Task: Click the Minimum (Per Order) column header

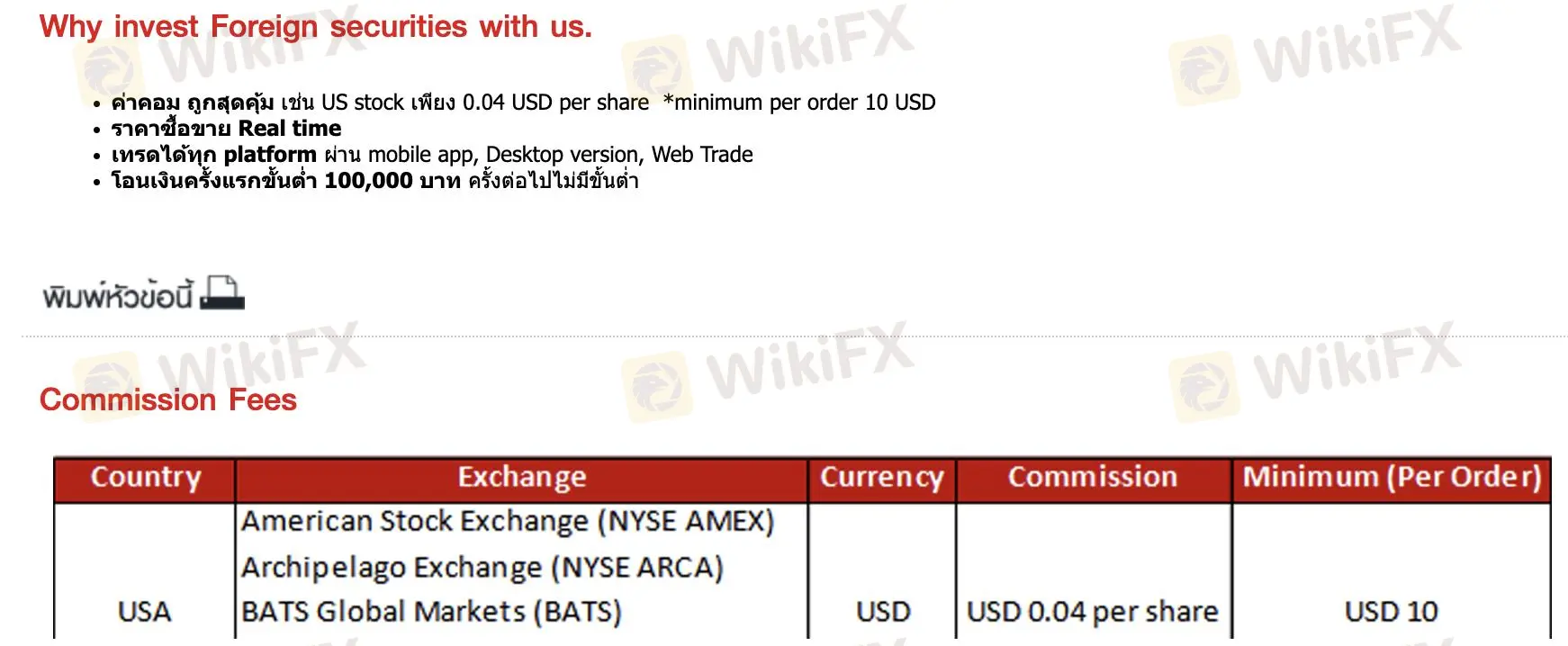Action: (x=1392, y=478)
